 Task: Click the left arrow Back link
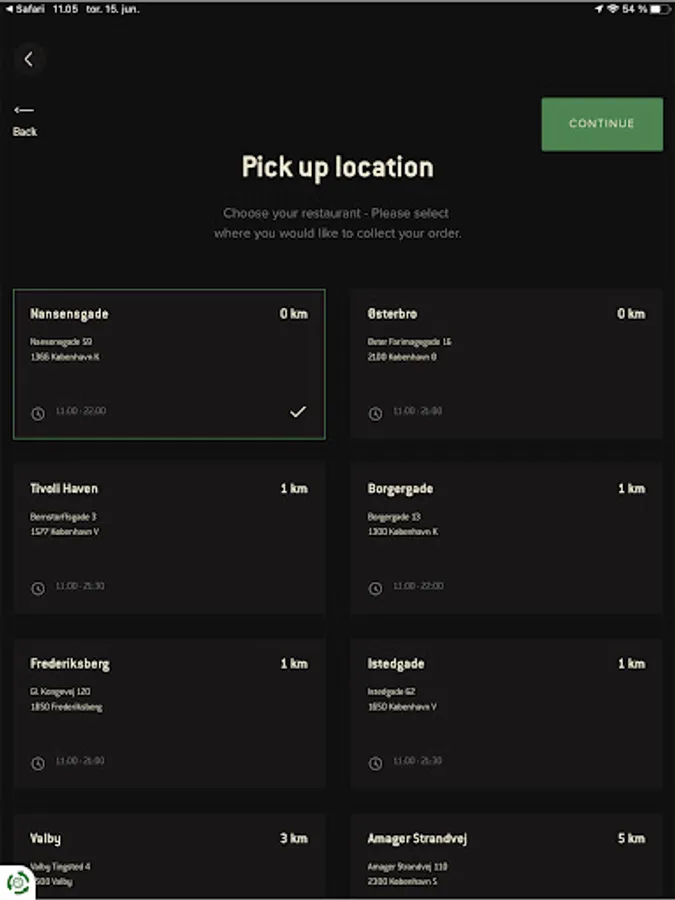click(25, 119)
